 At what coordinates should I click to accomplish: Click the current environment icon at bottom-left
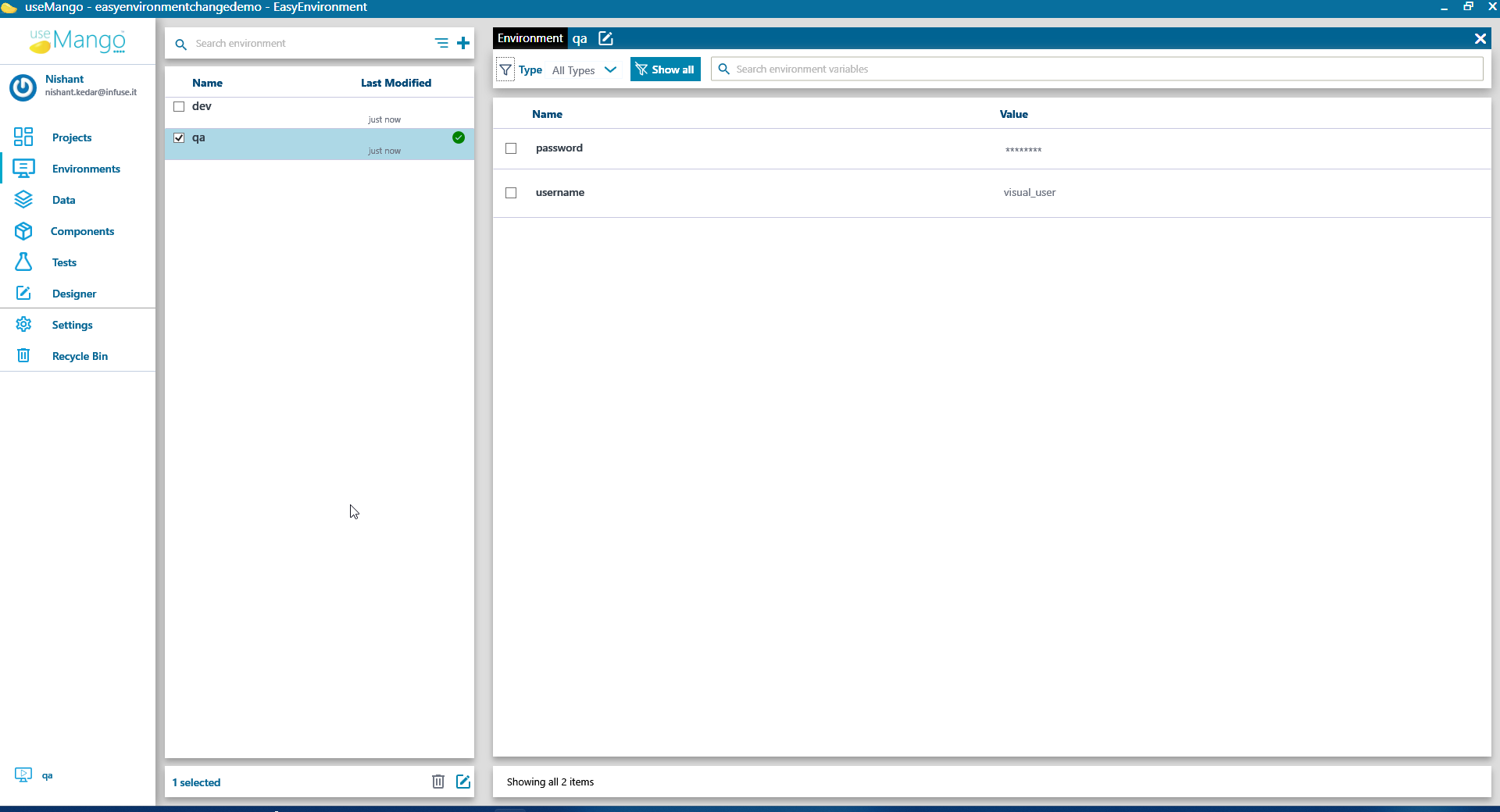point(23,775)
